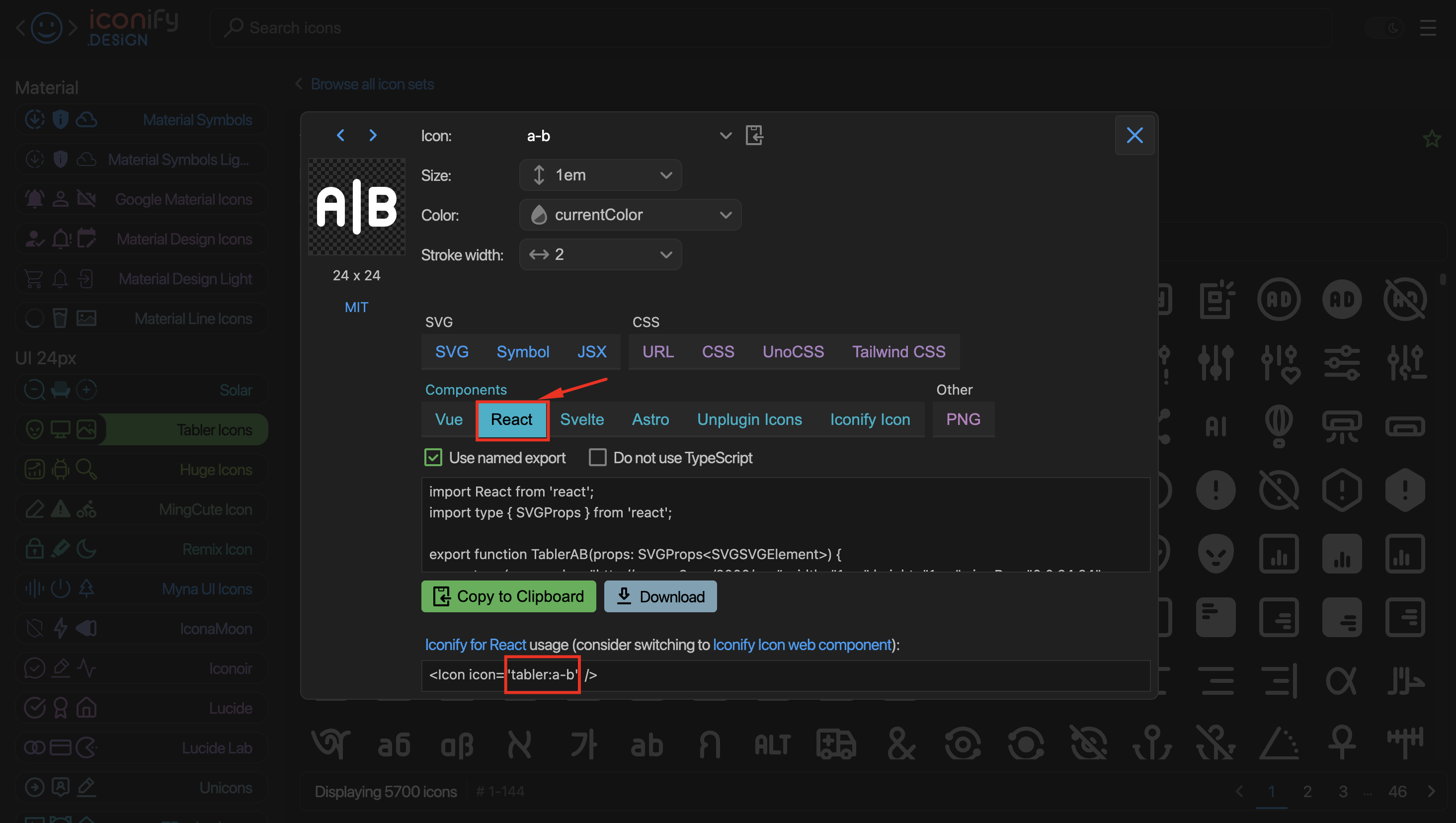Click the Copy to Clipboard button
Viewport: 1456px width, 823px height.
508,596
